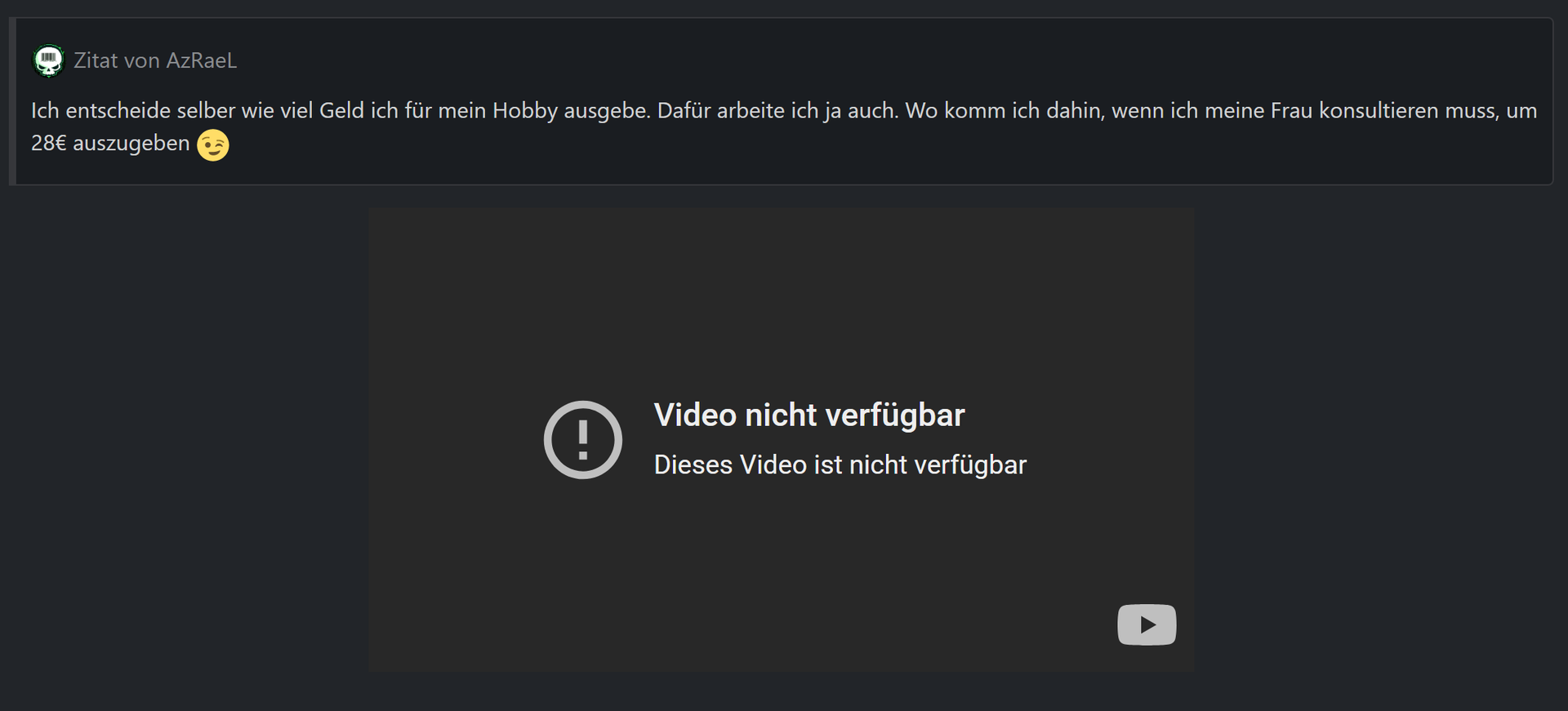Image resolution: width=1568 pixels, height=711 pixels.
Task: Click the word "Geld" in the quote
Action: [x=341, y=111]
